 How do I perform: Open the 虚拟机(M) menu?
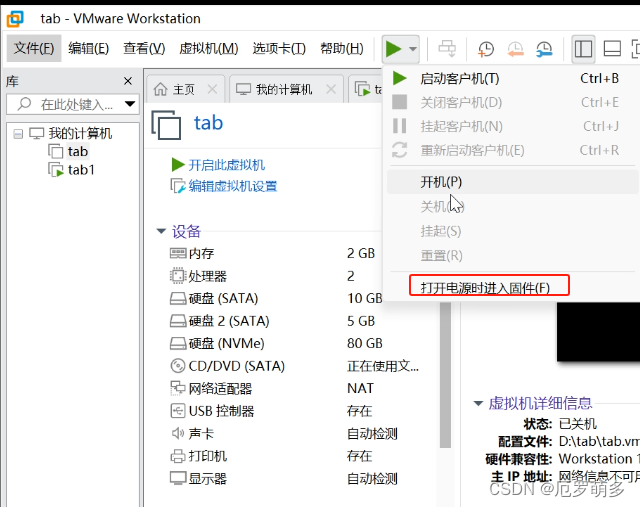pos(209,49)
